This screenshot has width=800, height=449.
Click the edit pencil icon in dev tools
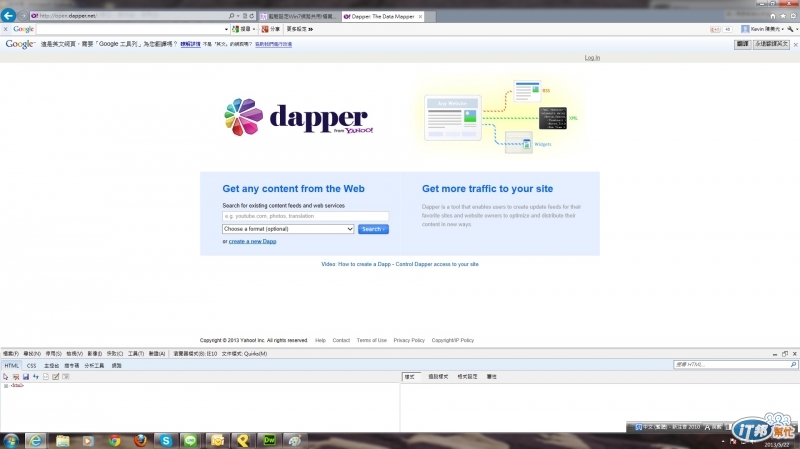coord(56,377)
